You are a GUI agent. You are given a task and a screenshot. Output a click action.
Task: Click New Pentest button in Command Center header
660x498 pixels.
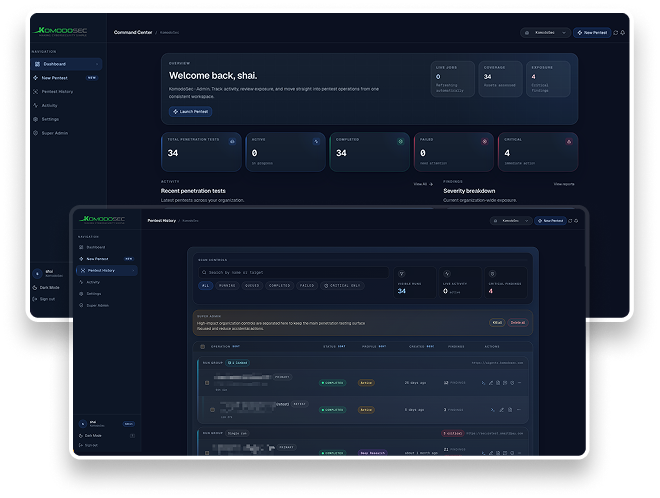592,32
